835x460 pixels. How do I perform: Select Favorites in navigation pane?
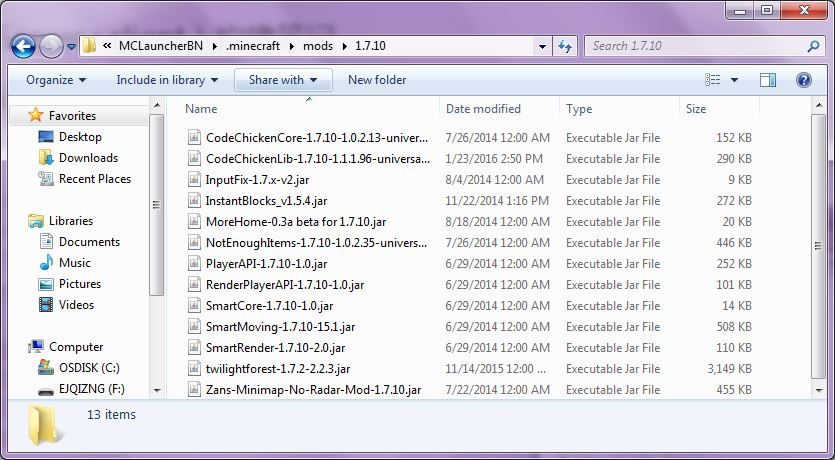pos(72,116)
